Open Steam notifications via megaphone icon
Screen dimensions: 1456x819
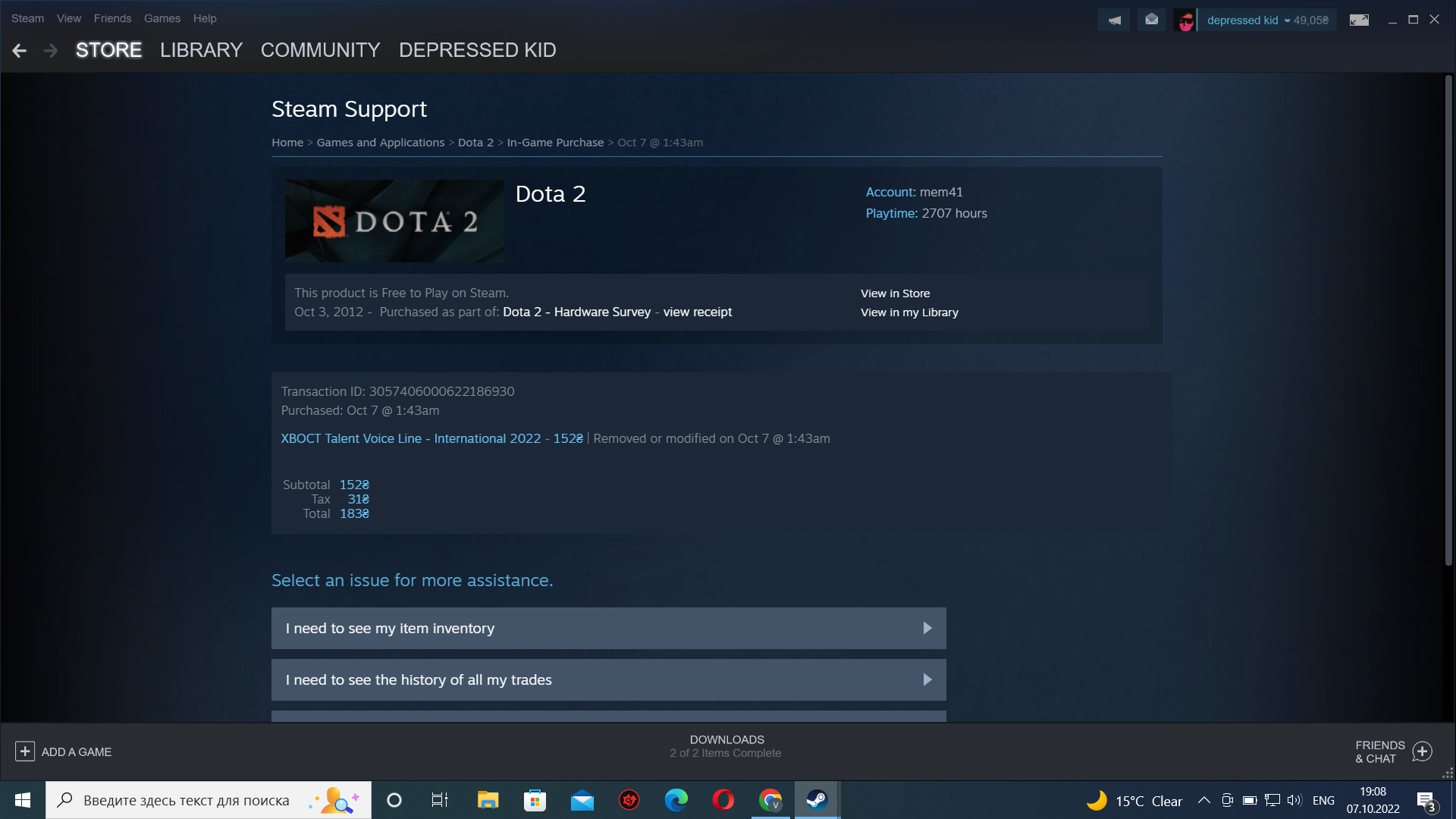(1113, 19)
